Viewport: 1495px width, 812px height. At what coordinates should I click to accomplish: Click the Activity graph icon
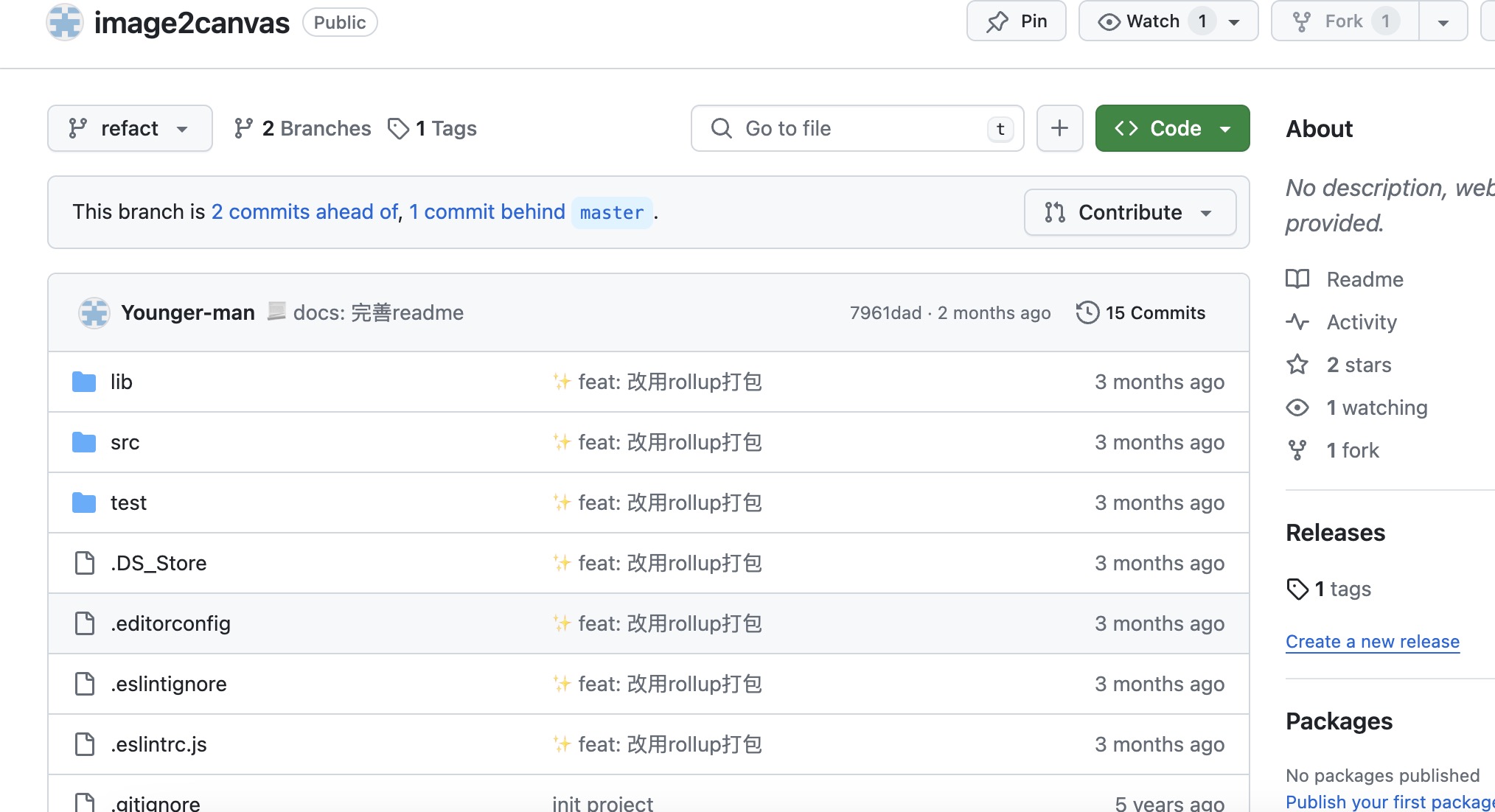[1299, 321]
